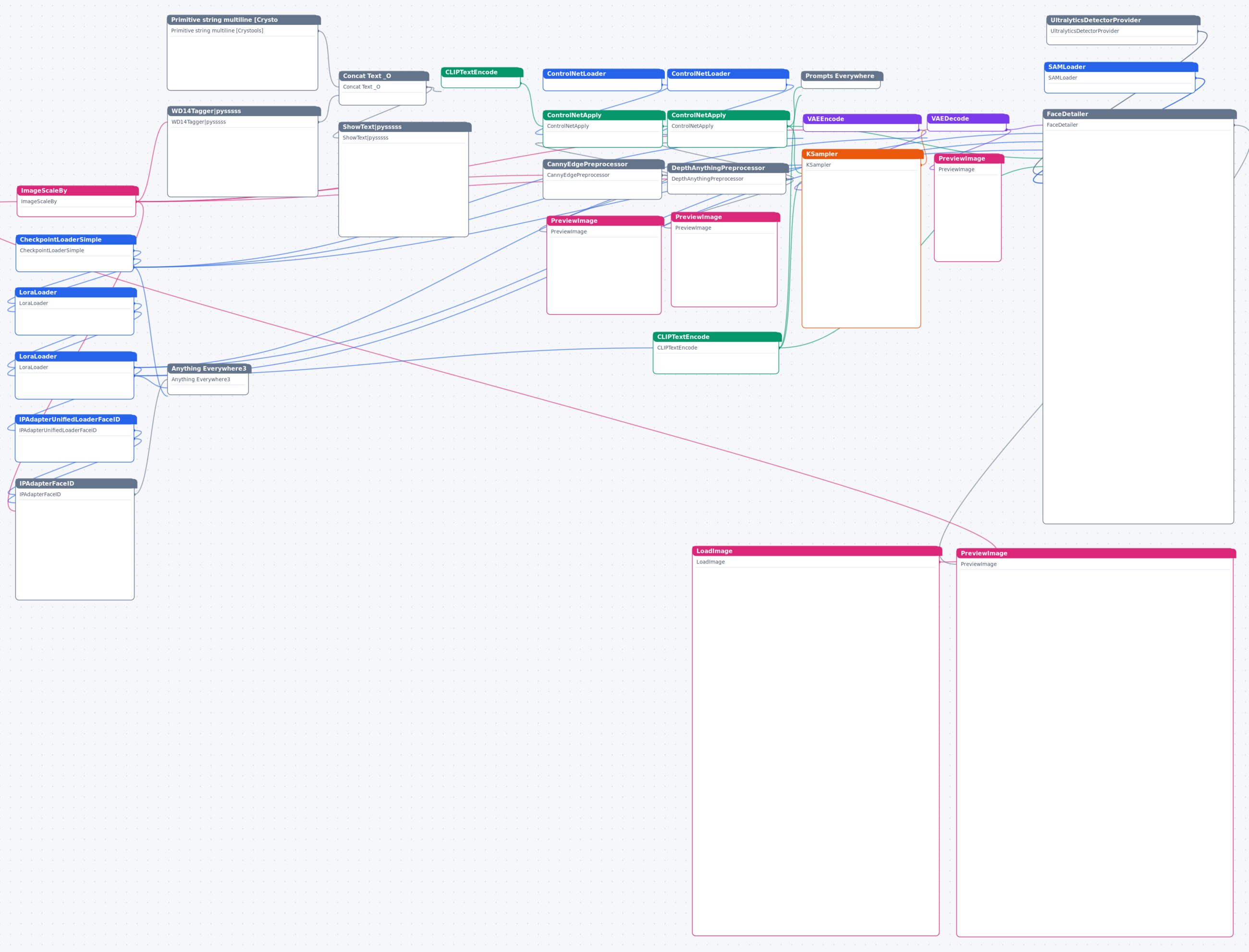
Task: Click the IPAdapterUnifiedLoaderFaceID node title bar
Action: (76, 419)
